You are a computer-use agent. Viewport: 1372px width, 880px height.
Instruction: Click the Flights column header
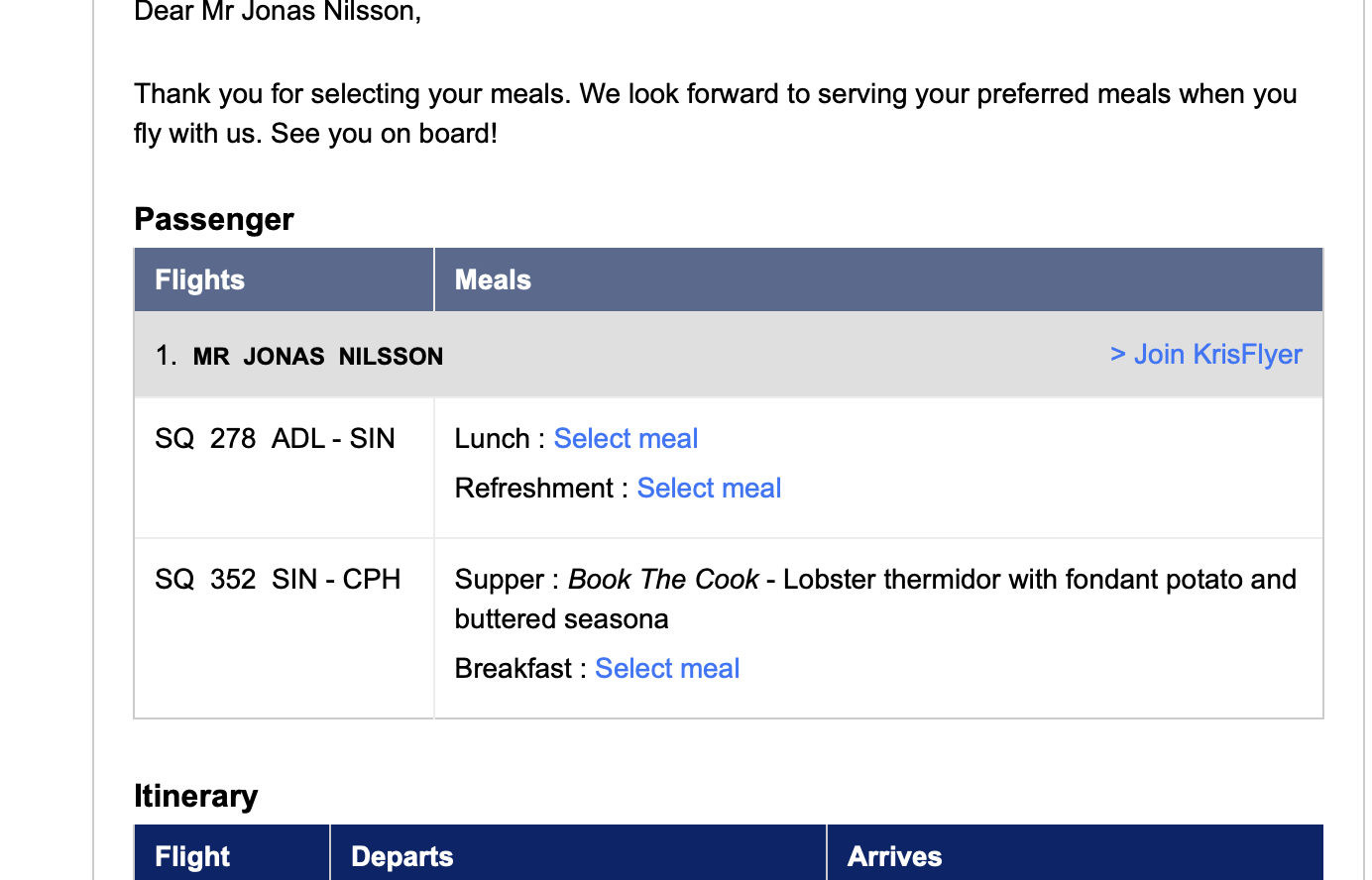tap(200, 279)
